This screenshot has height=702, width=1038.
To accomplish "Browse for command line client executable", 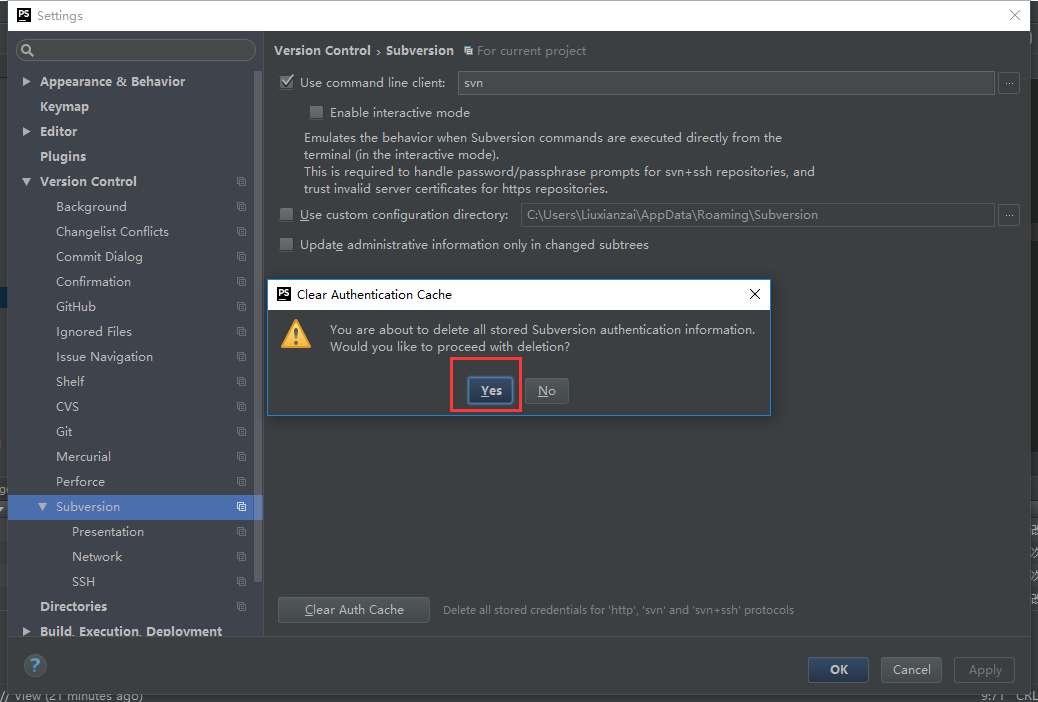I will pos(1009,83).
